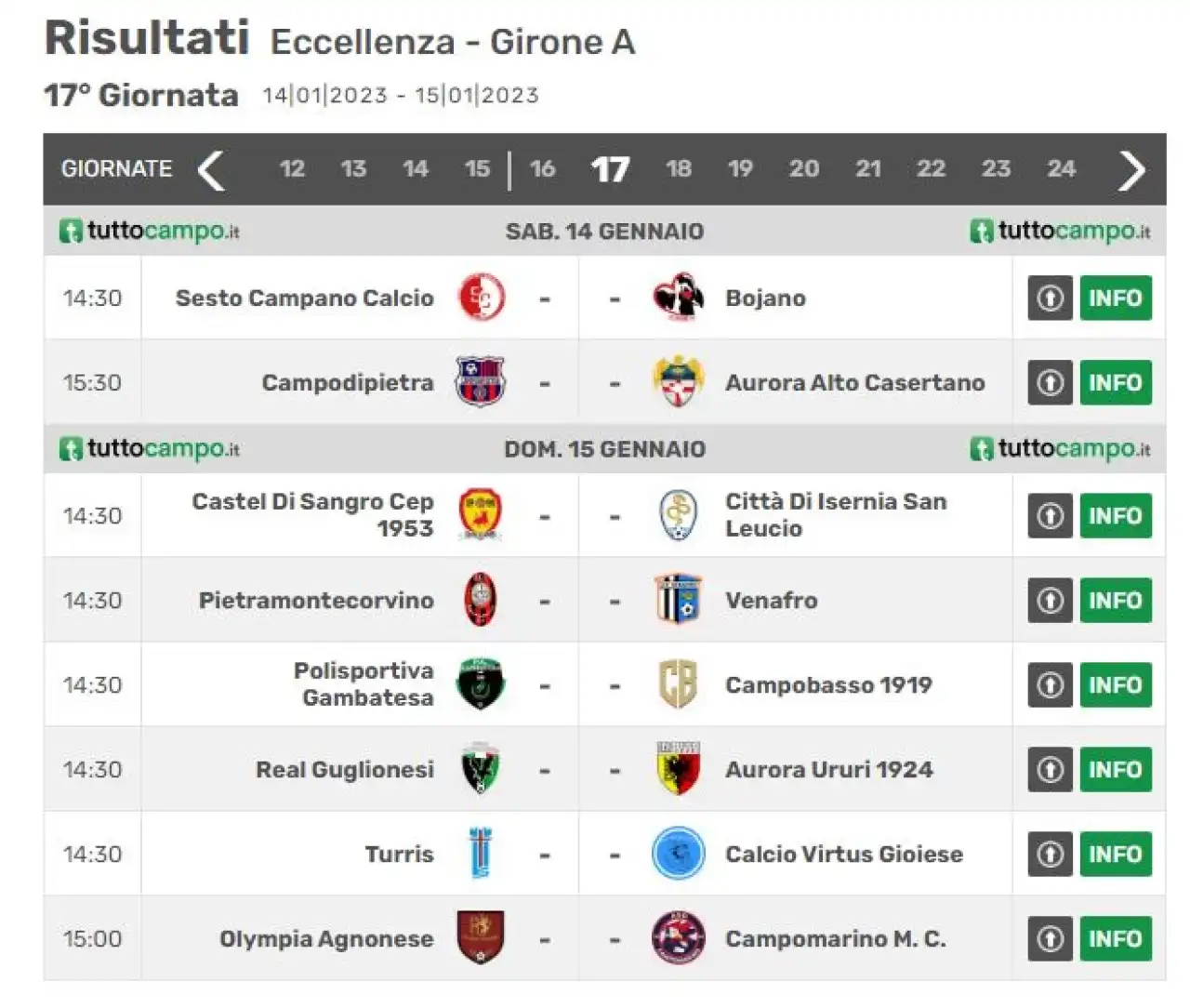Open Città Di Isernia San Leucio team page
The height and width of the screenshot is (1008, 1190).
point(836,515)
